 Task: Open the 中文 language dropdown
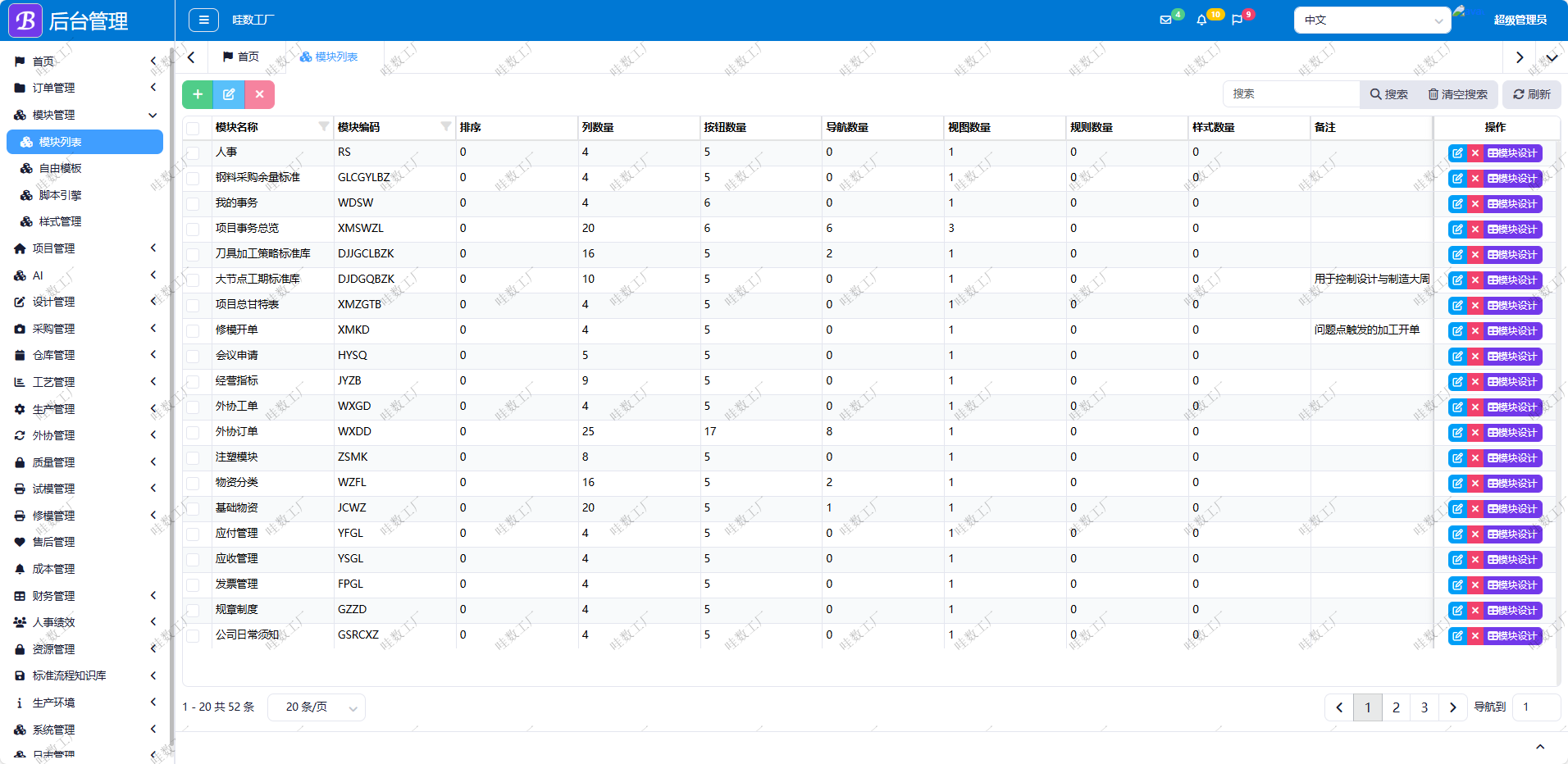click(1372, 20)
